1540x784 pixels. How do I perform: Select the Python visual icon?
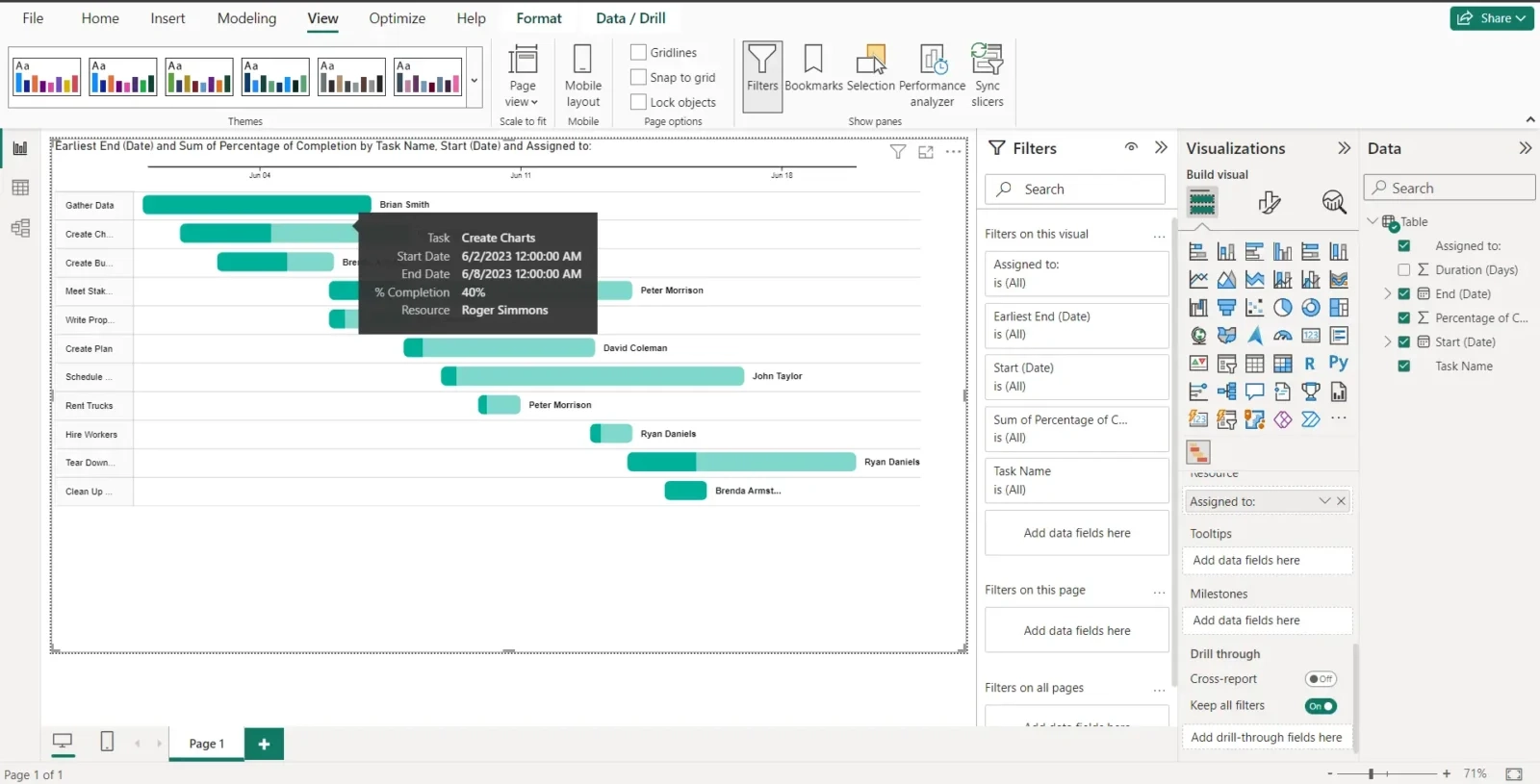coord(1338,364)
